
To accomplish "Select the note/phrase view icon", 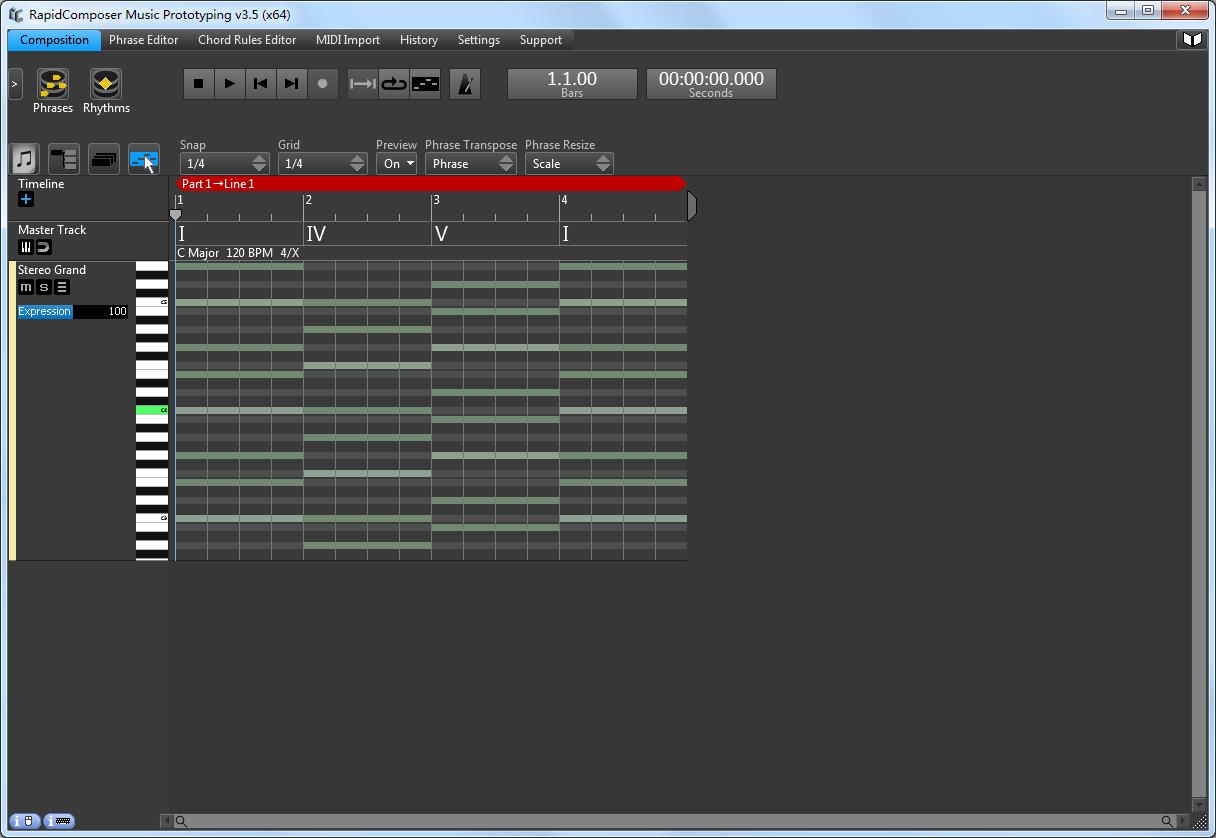I will [x=24, y=158].
